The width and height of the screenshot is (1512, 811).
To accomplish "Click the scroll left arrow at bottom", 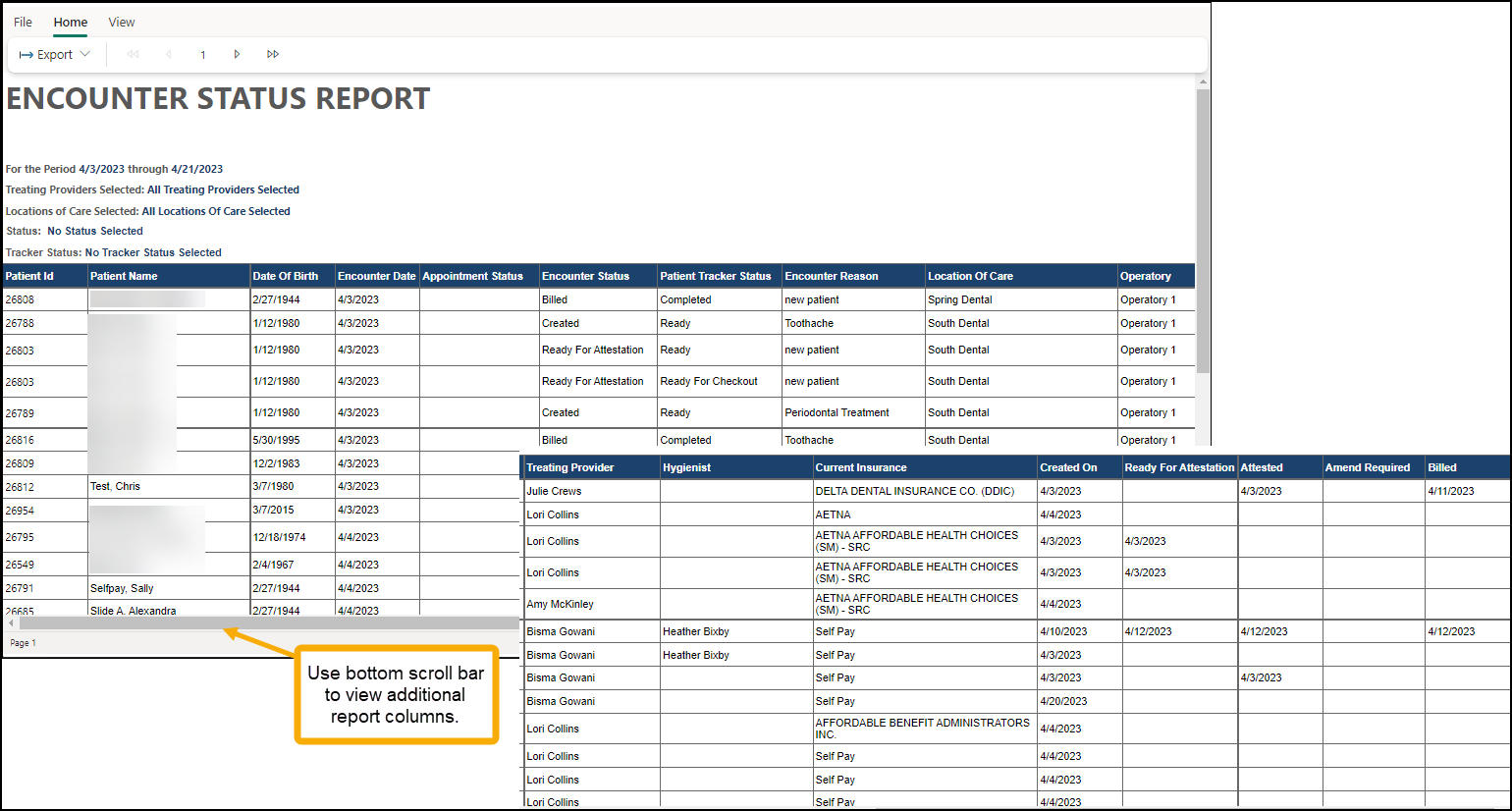I will coord(12,622).
